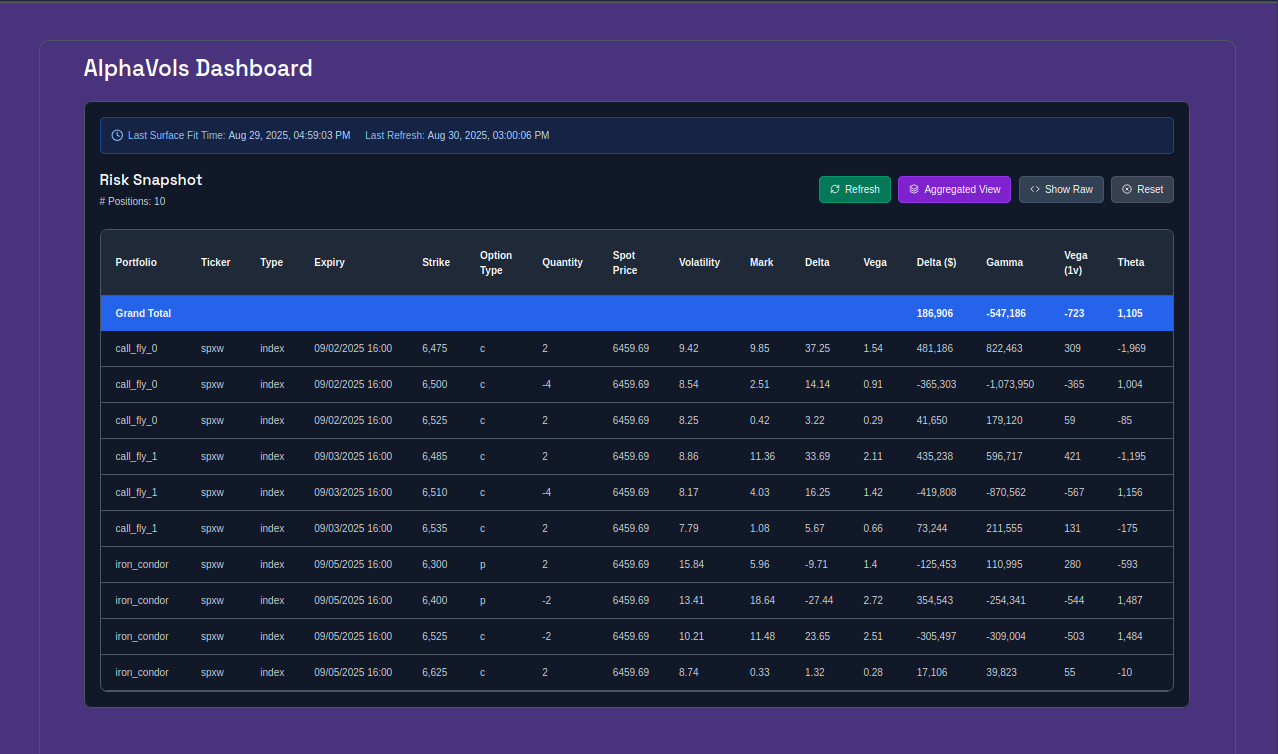Sort by the Portfolio column header
Screen dimensions: 1278x754
(136, 262)
